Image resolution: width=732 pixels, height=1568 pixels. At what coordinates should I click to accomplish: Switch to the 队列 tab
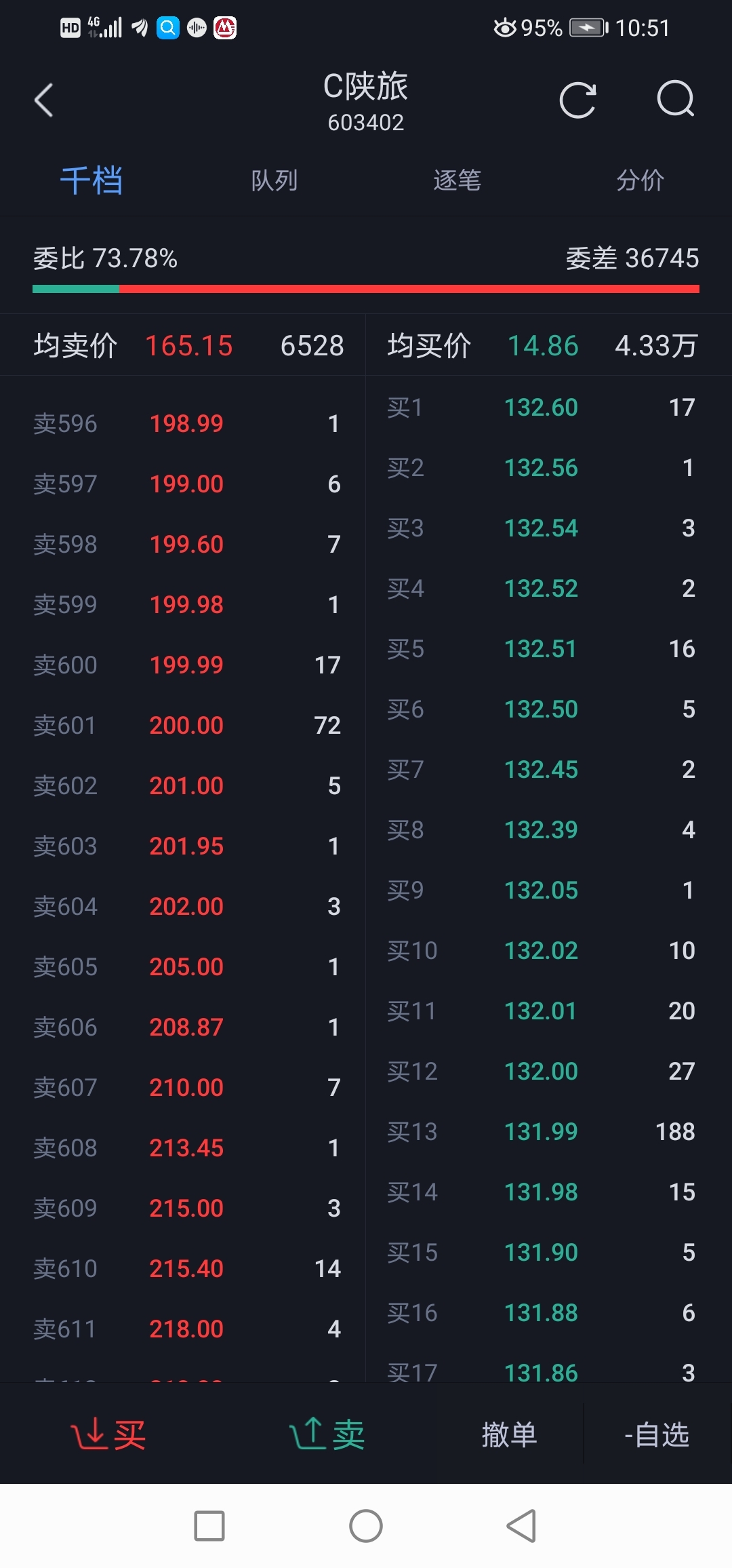click(x=274, y=180)
